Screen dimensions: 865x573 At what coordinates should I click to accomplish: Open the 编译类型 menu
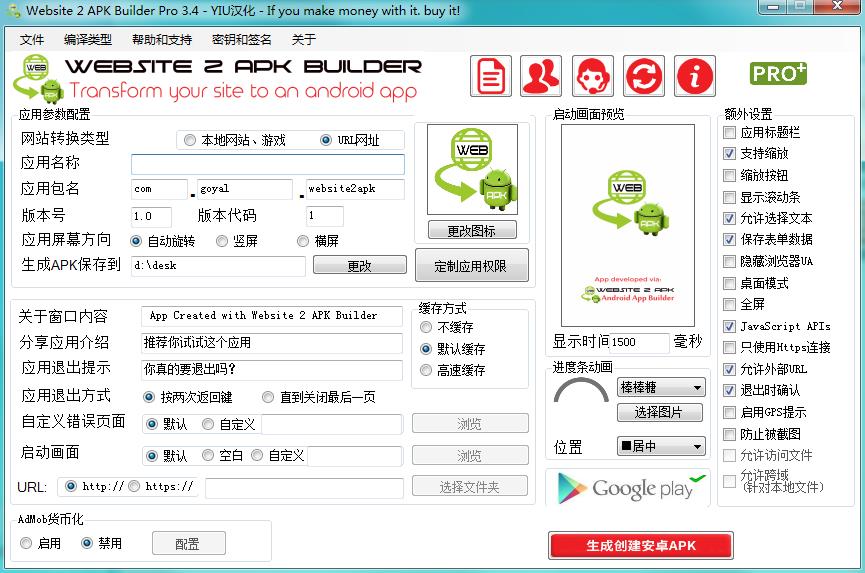coord(88,40)
